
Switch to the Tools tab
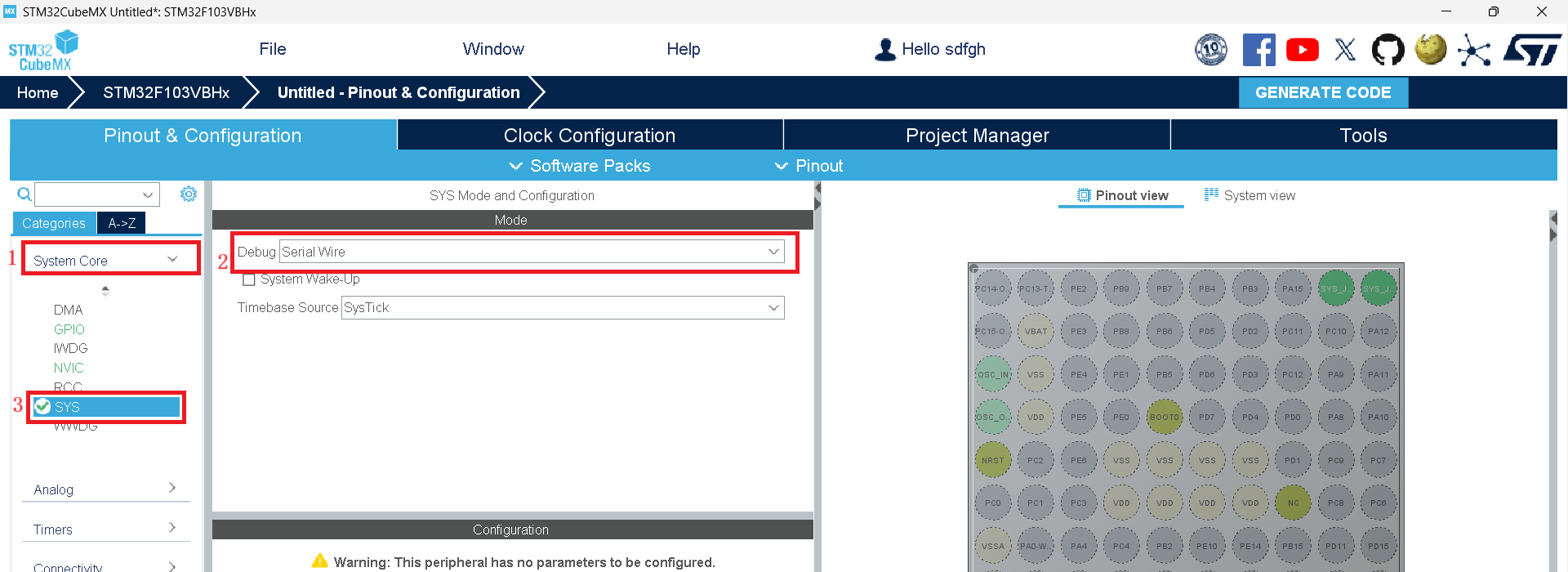click(1363, 135)
